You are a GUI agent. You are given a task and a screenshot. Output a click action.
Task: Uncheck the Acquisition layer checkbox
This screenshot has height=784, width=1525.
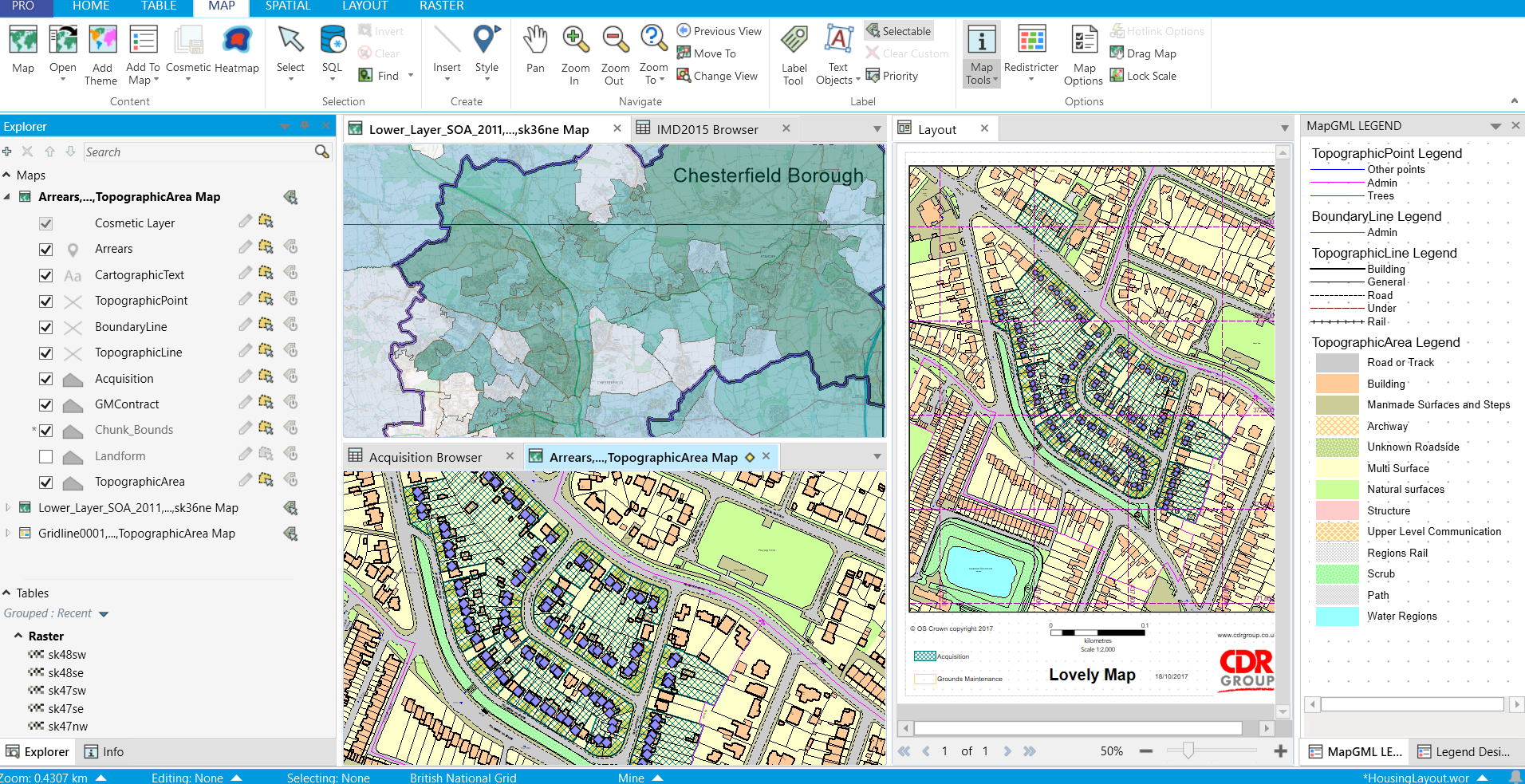click(46, 380)
